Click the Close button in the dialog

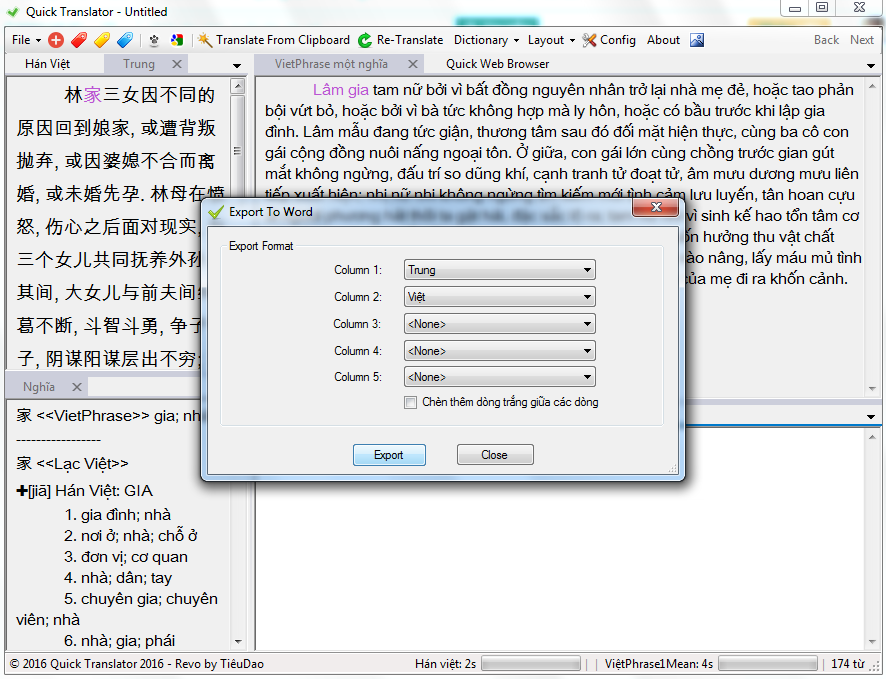(494, 455)
